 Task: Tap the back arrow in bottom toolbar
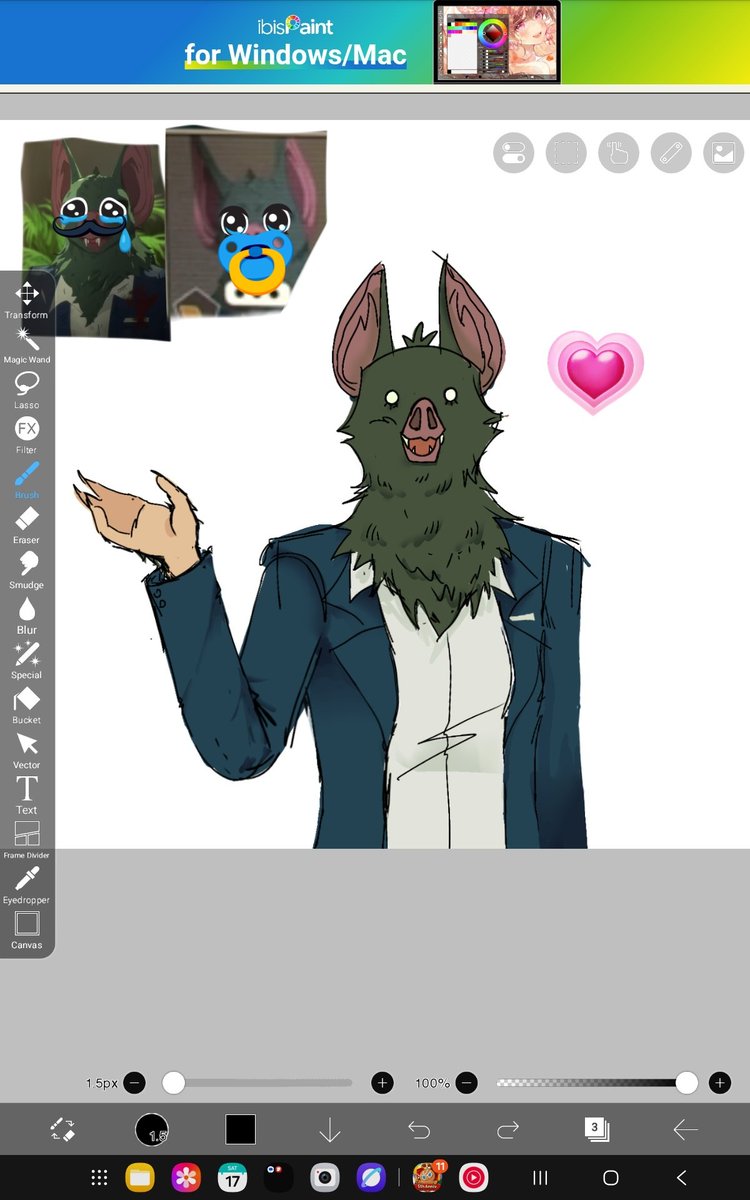(686, 1130)
